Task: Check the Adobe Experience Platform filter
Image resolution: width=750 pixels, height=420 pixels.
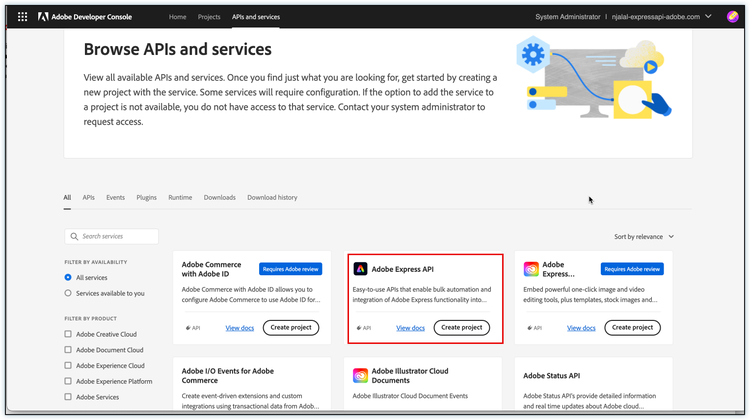Action: (x=68, y=382)
